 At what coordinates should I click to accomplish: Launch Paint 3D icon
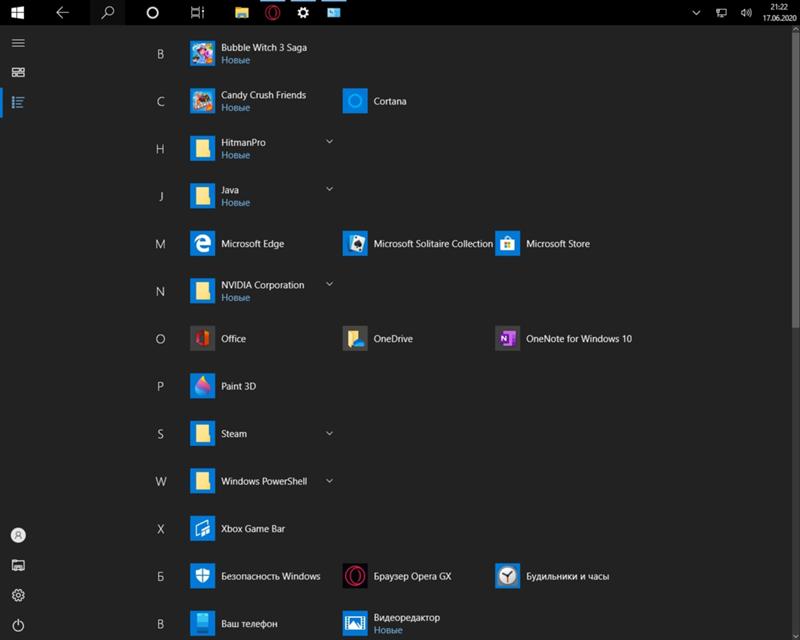tap(203, 386)
